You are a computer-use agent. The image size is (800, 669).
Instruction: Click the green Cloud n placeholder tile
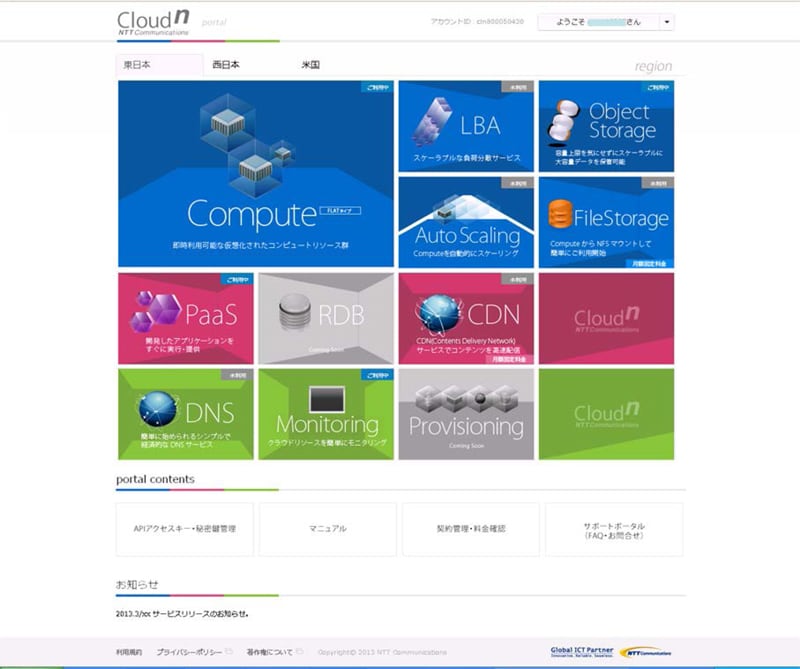[606, 414]
